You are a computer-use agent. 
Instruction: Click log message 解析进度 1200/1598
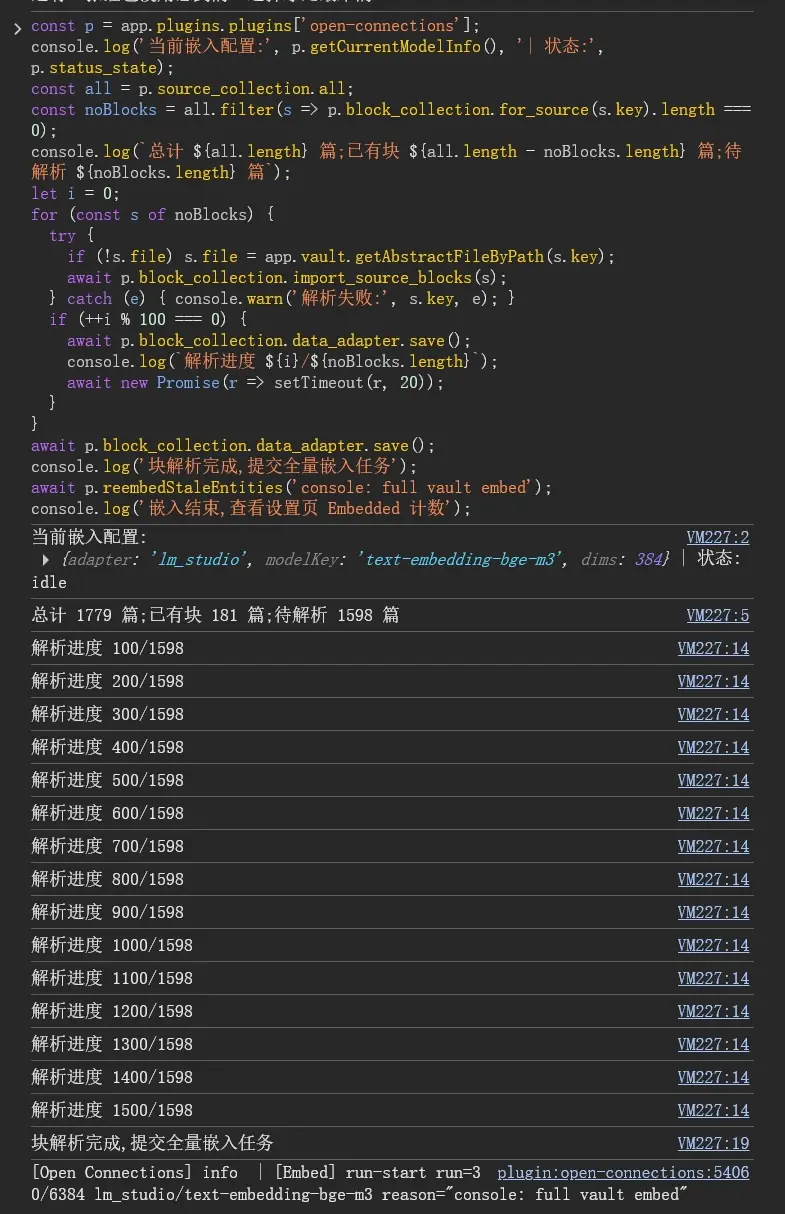pos(112,1011)
